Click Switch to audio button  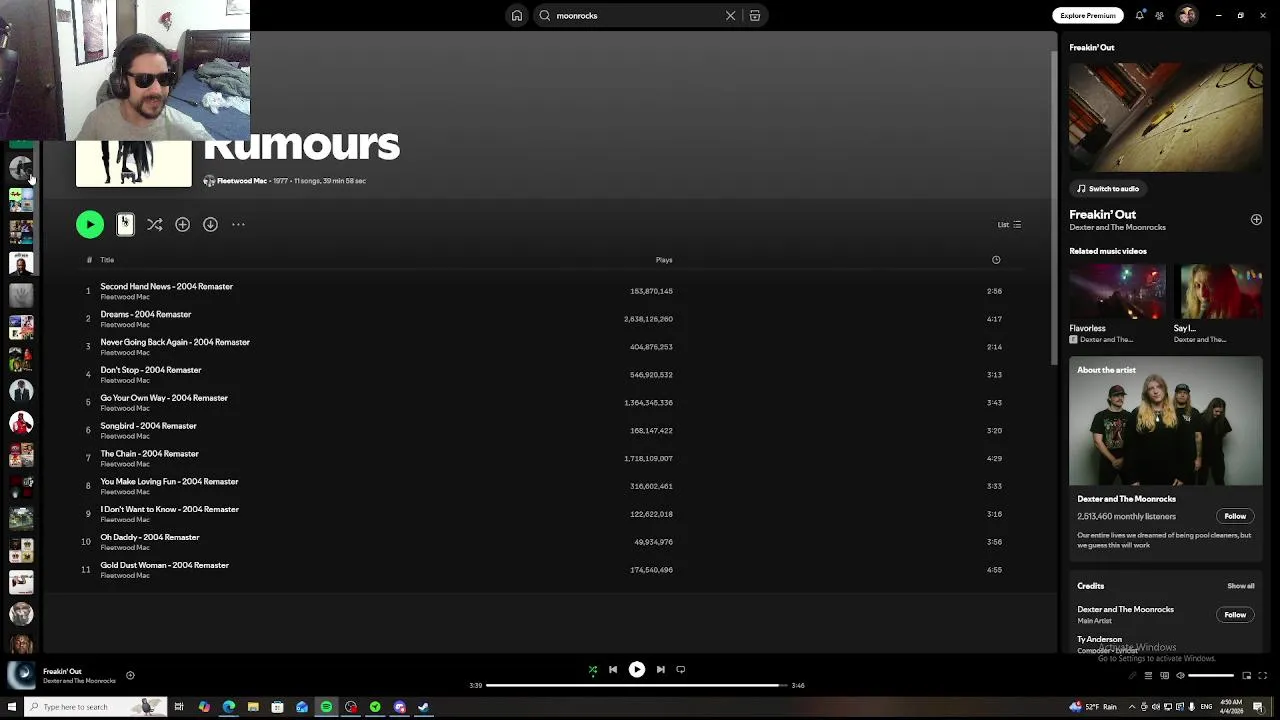tap(1108, 189)
